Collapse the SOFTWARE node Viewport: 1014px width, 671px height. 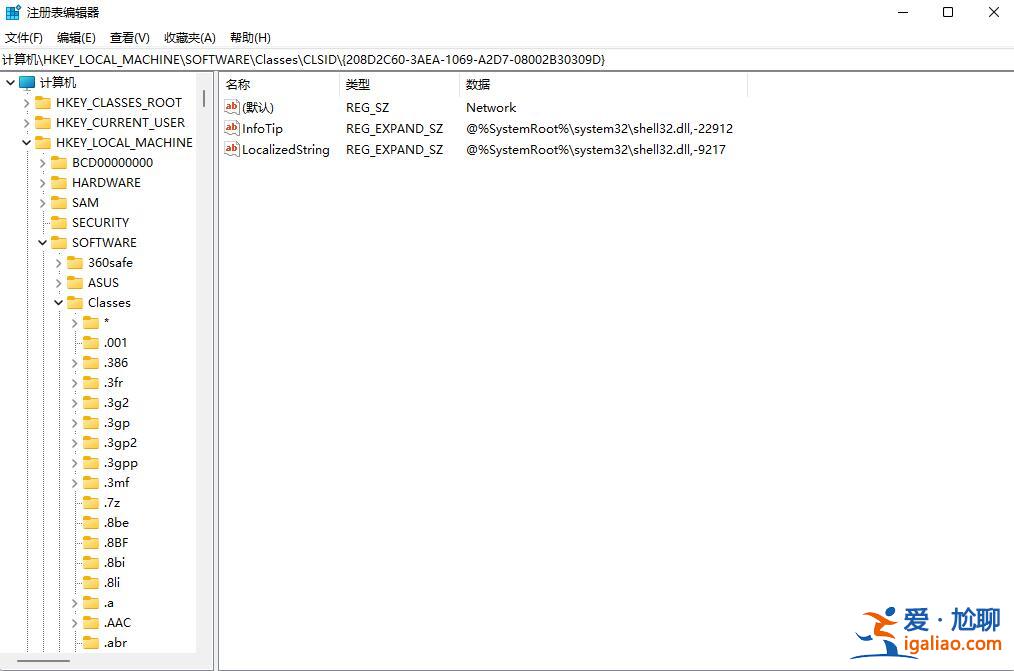click(x=42, y=242)
